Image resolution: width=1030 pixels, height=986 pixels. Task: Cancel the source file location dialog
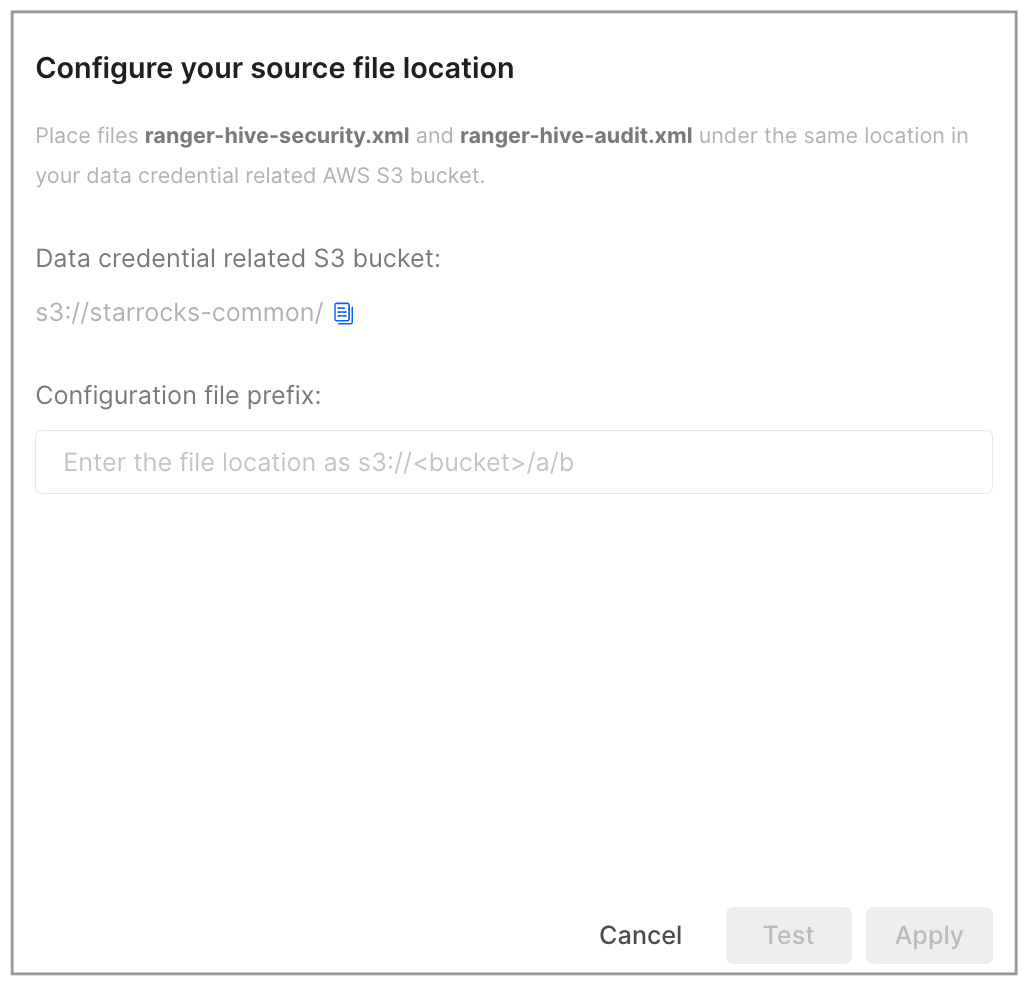pyautogui.click(x=640, y=935)
